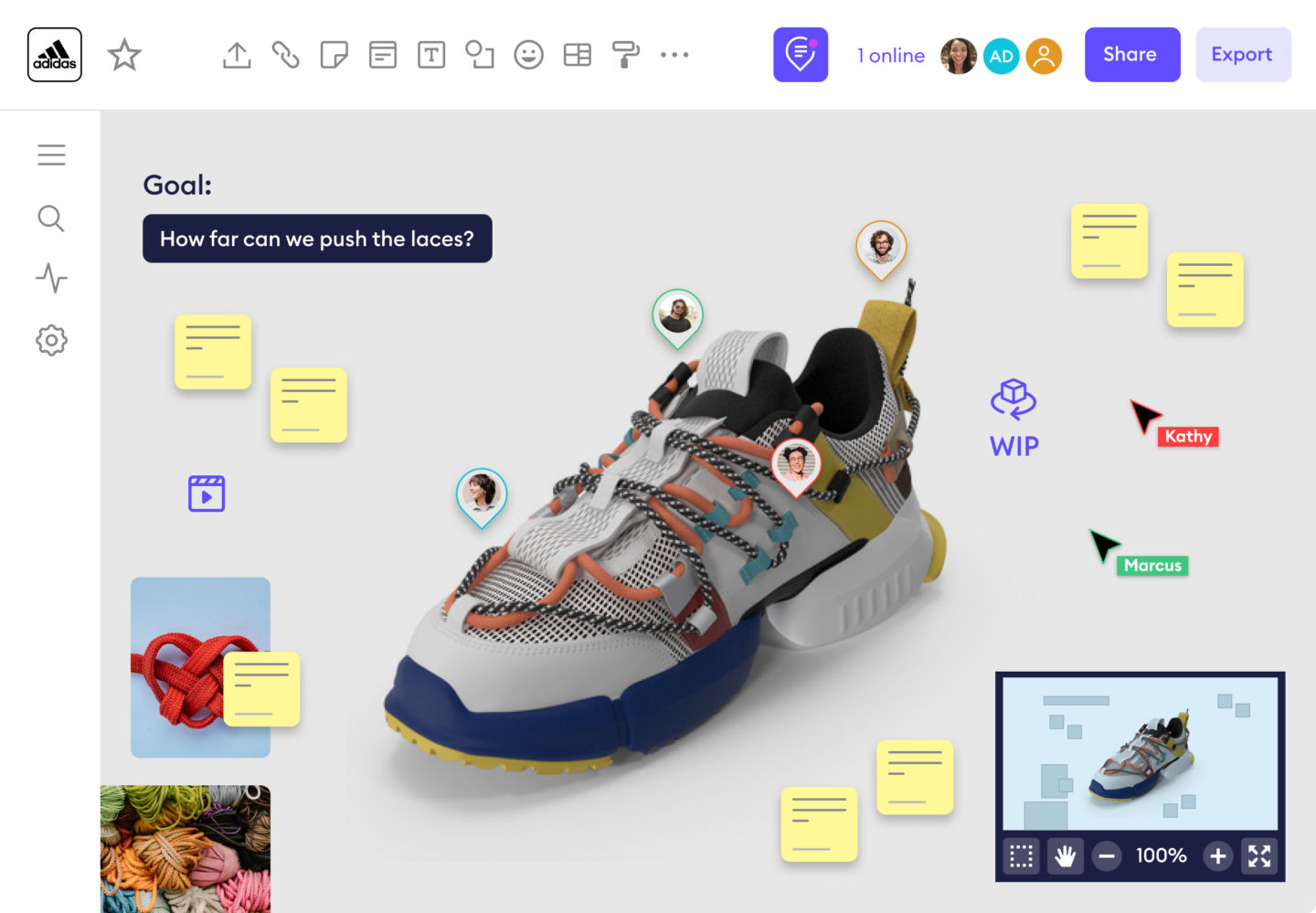Click the upload icon in toolbar
The image size is (1316, 913).
[x=237, y=55]
